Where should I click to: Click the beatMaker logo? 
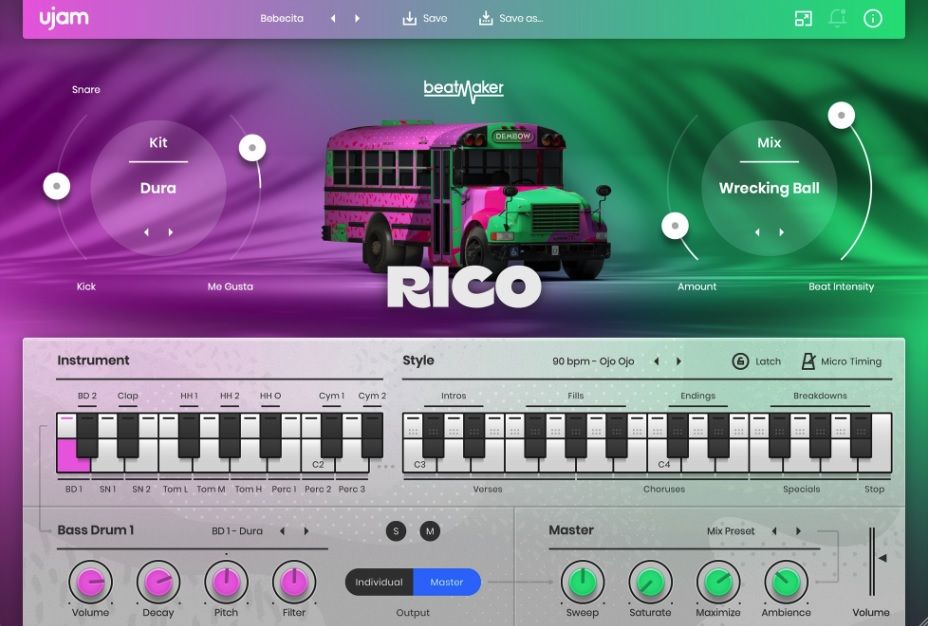click(463, 91)
